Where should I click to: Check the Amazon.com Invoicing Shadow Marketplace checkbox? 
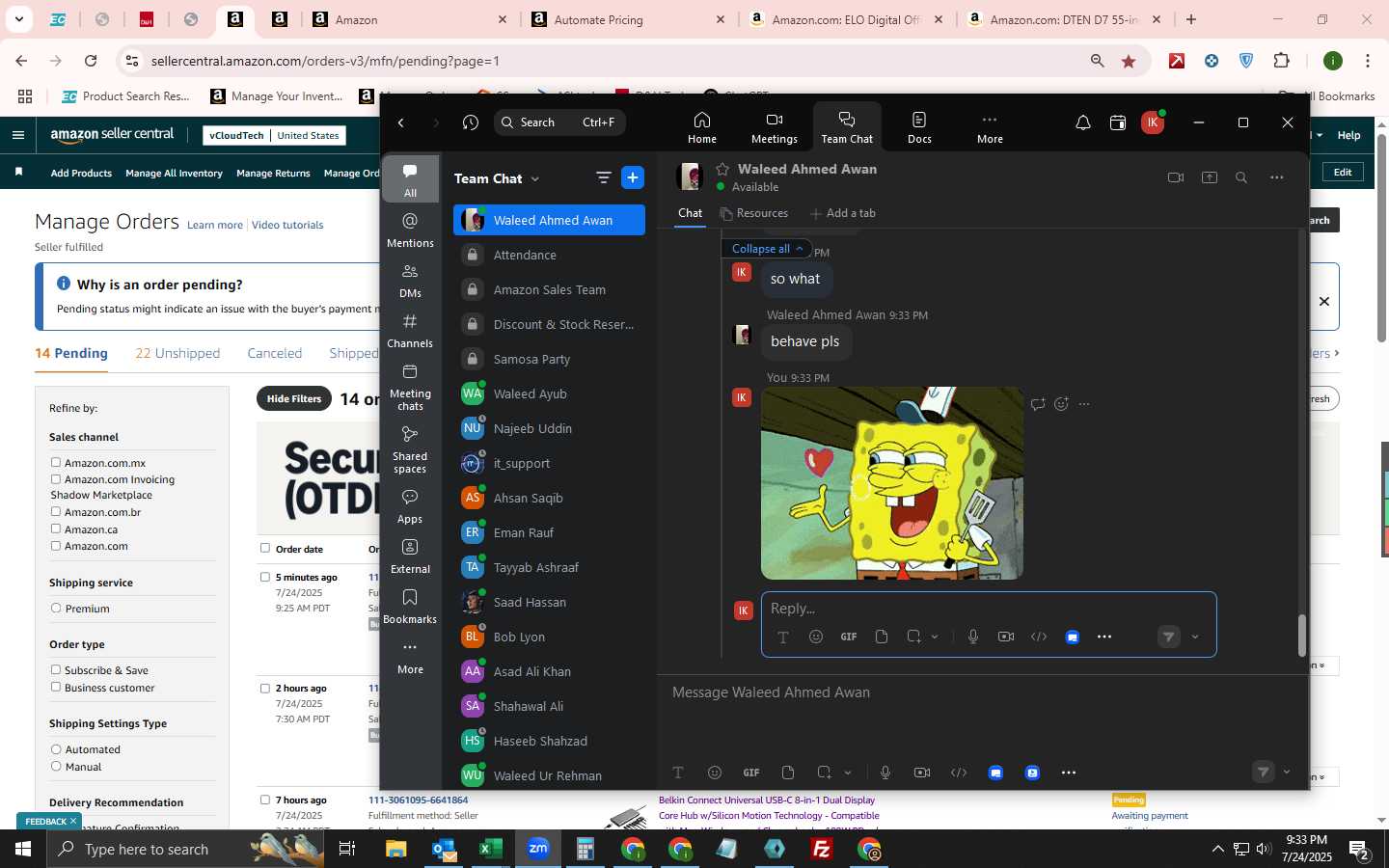(x=56, y=479)
